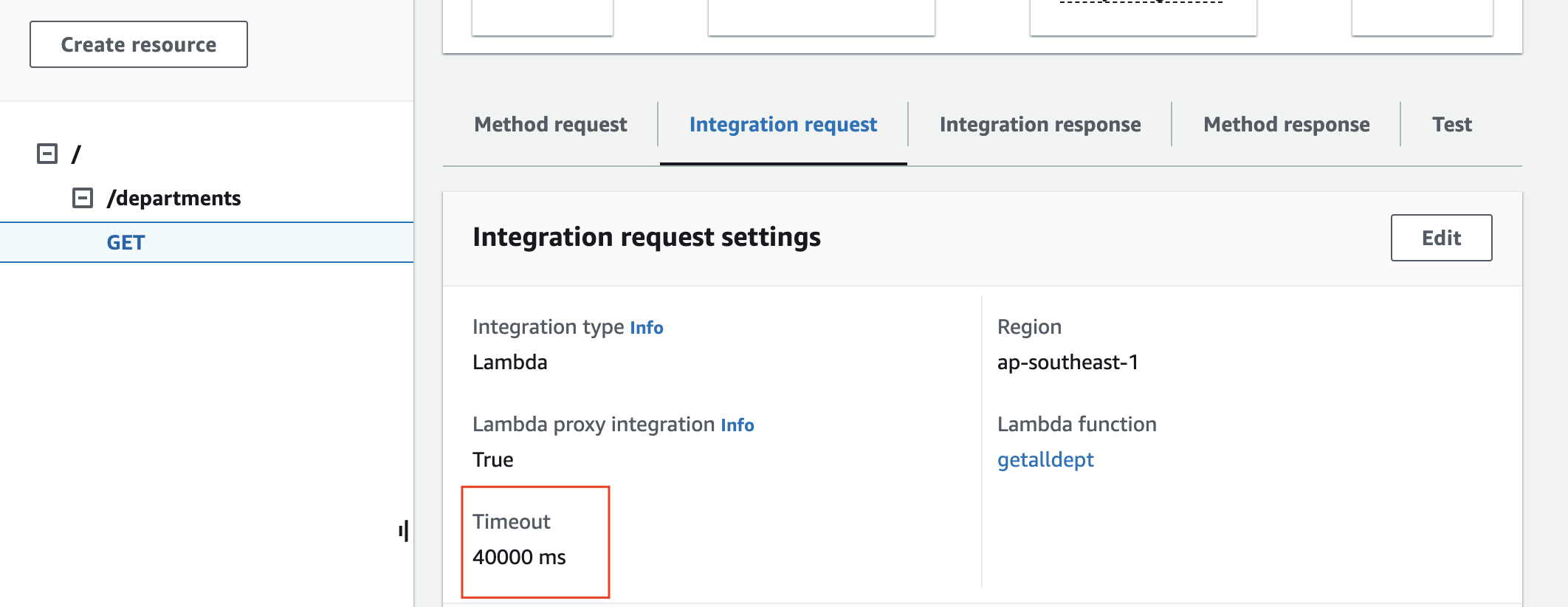Click the Create resource button

click(x=138, y=44)
